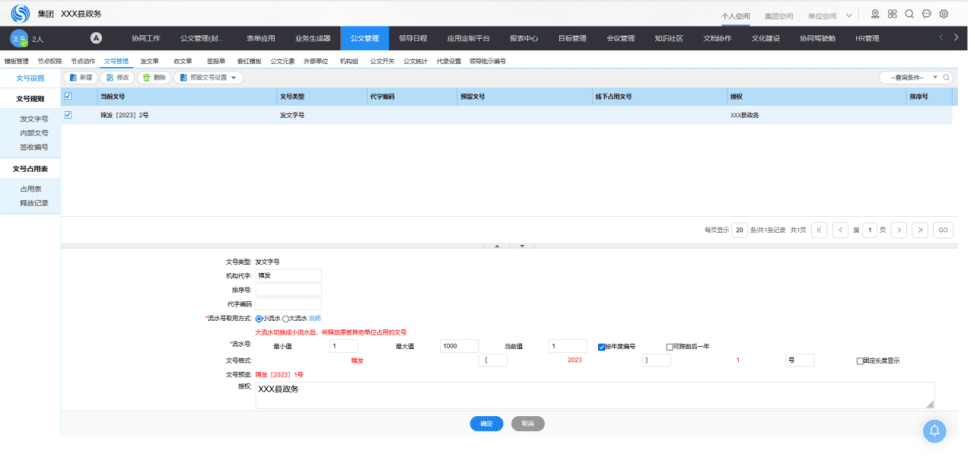Screen dimensions: 975x465
Task: Expand the chevron beside 单位空间
Action: click(x=849, y=16)
